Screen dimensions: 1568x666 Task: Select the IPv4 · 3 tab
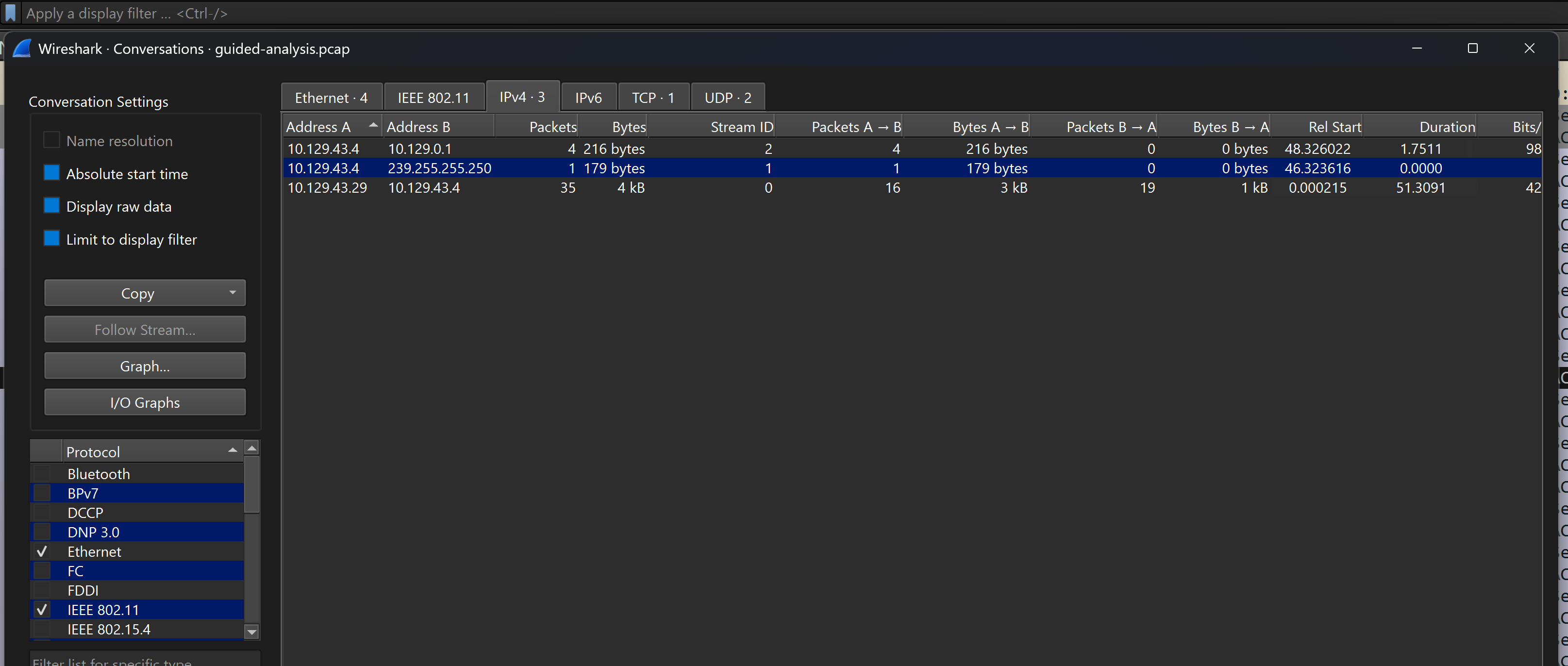click(x=522, y=97)
